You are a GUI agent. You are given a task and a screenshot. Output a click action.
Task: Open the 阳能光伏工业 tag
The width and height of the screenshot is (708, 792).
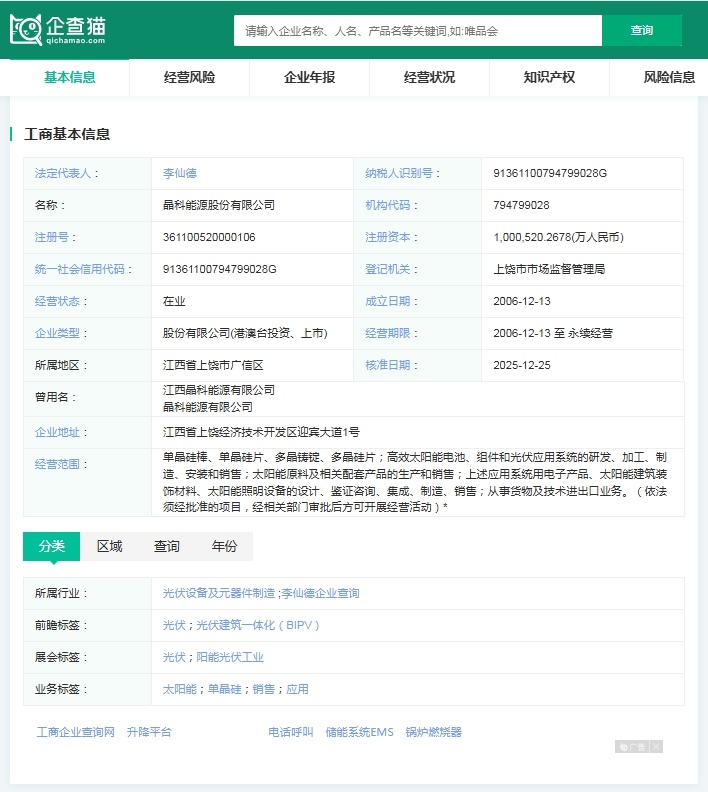(230, 657)
